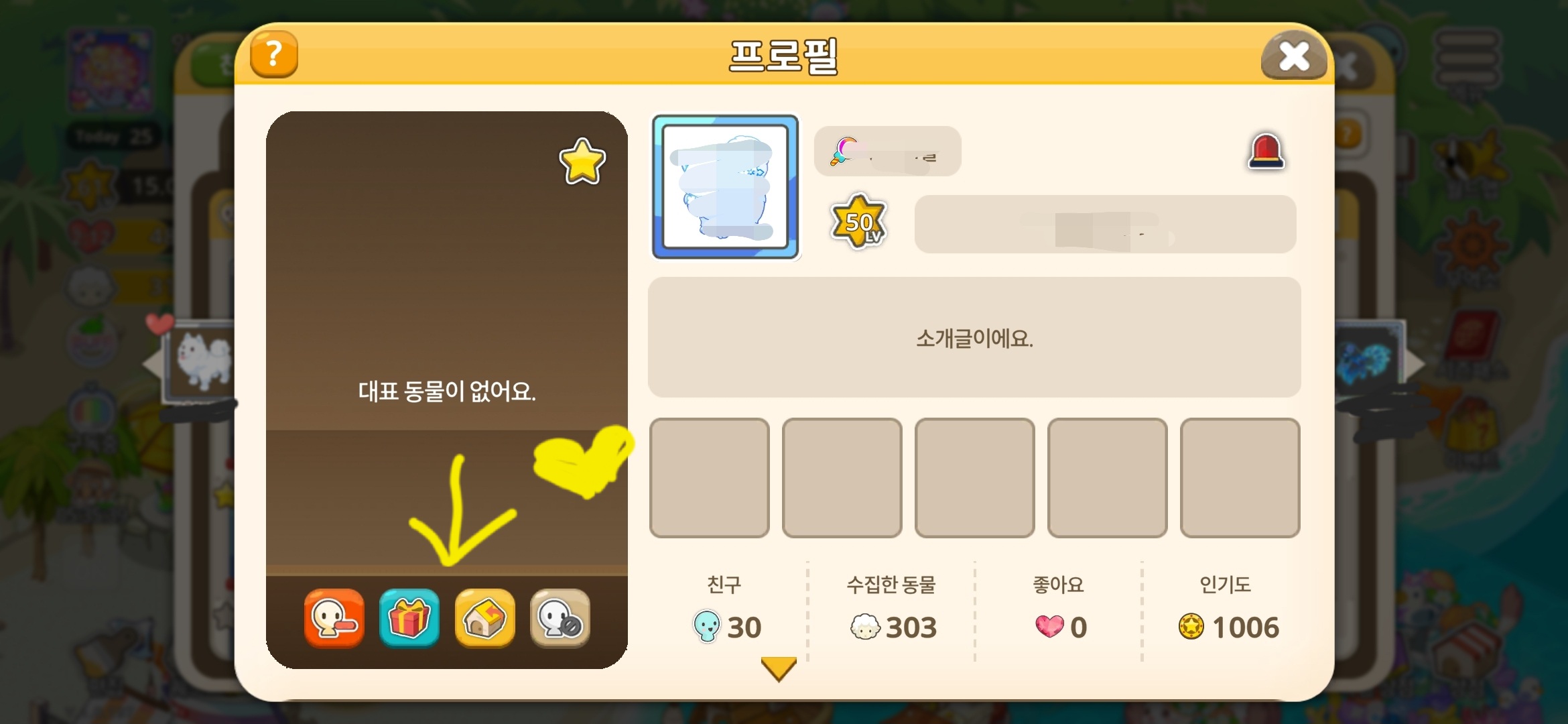Open the level 50 star badge
The height and width of the screenshot is (724, 1568).
pos(858,222)
